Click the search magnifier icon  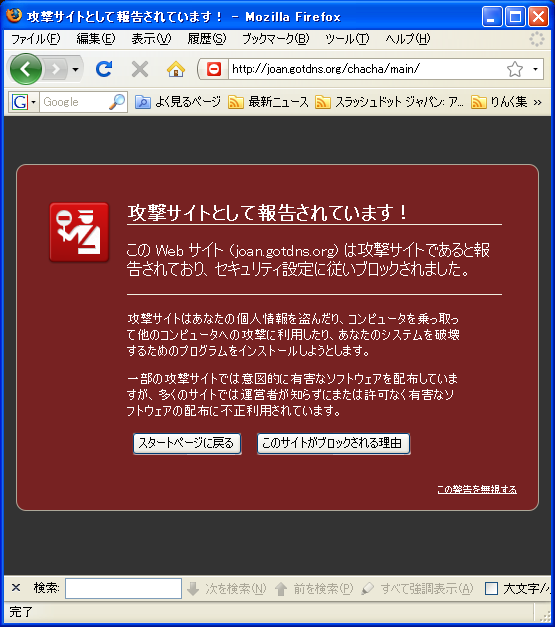click(117, 102)
